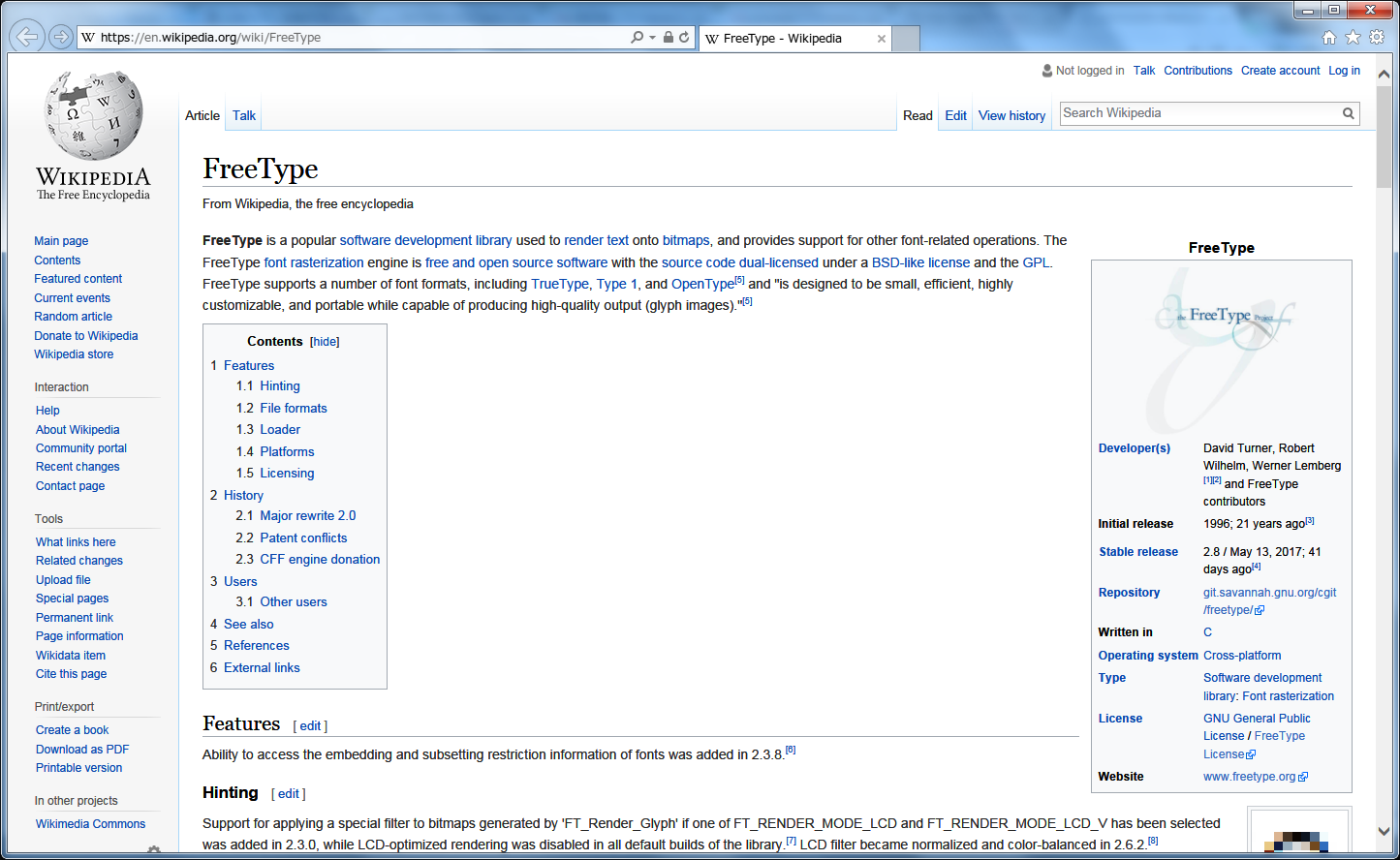This screenshot has width=1400, height=860.
Task: Open the C language link in infobox
Action: coord(1207,632)
